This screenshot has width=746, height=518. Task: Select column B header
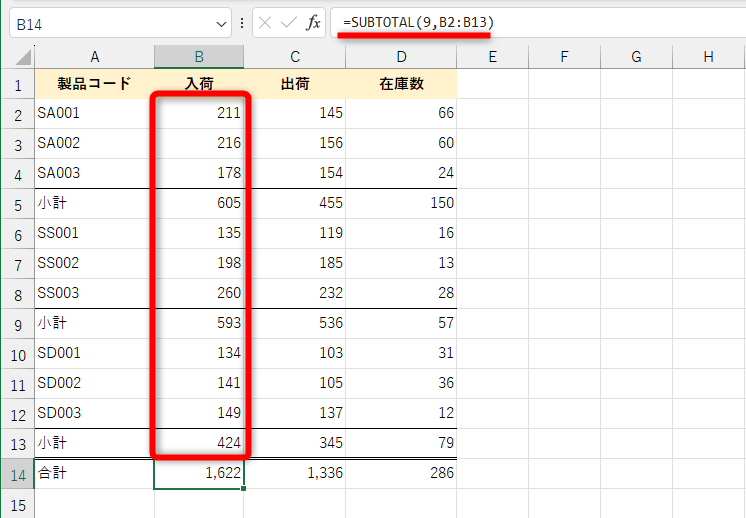click(x=199, y=57)
